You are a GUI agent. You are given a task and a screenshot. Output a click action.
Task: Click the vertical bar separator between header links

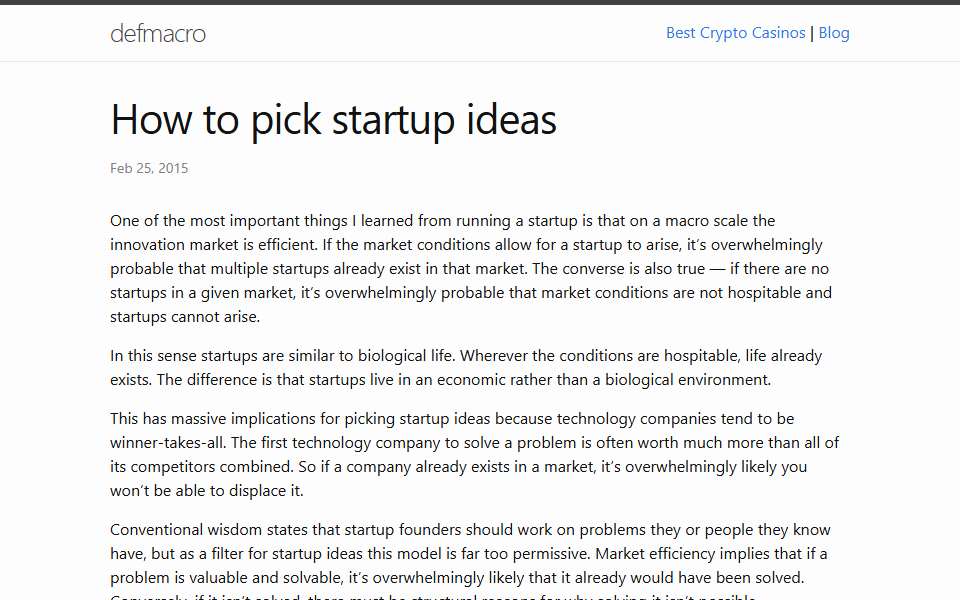(x=812, y=33)
